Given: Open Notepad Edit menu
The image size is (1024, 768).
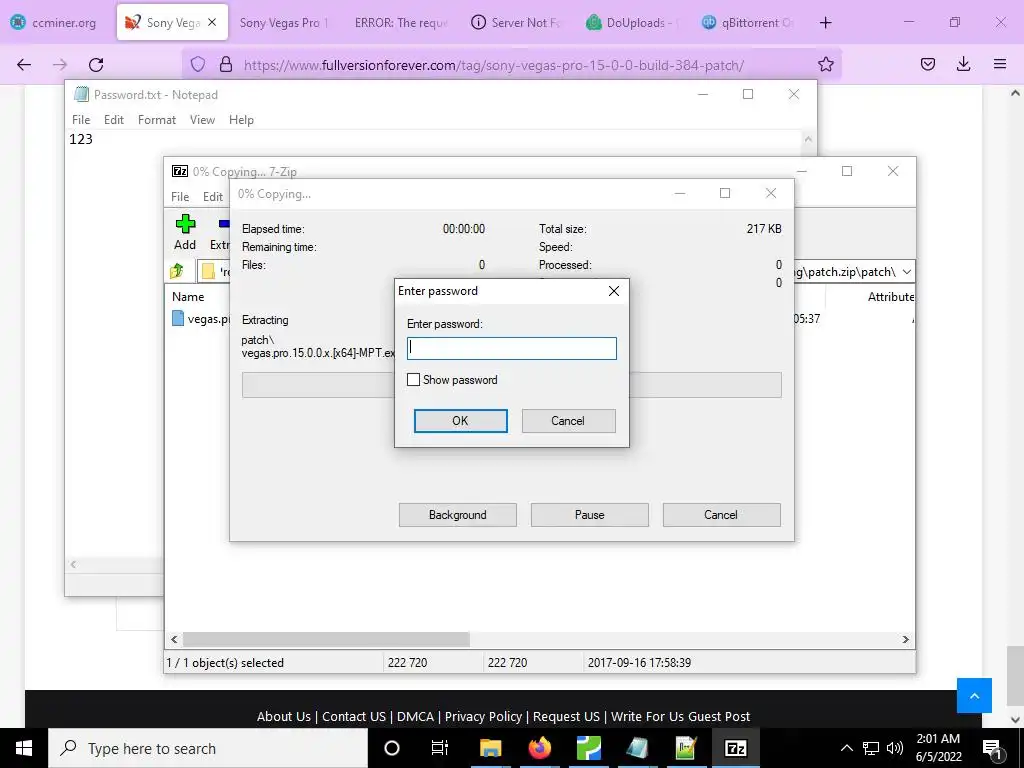Looking at the screenshot, I should tap(114, 120).
